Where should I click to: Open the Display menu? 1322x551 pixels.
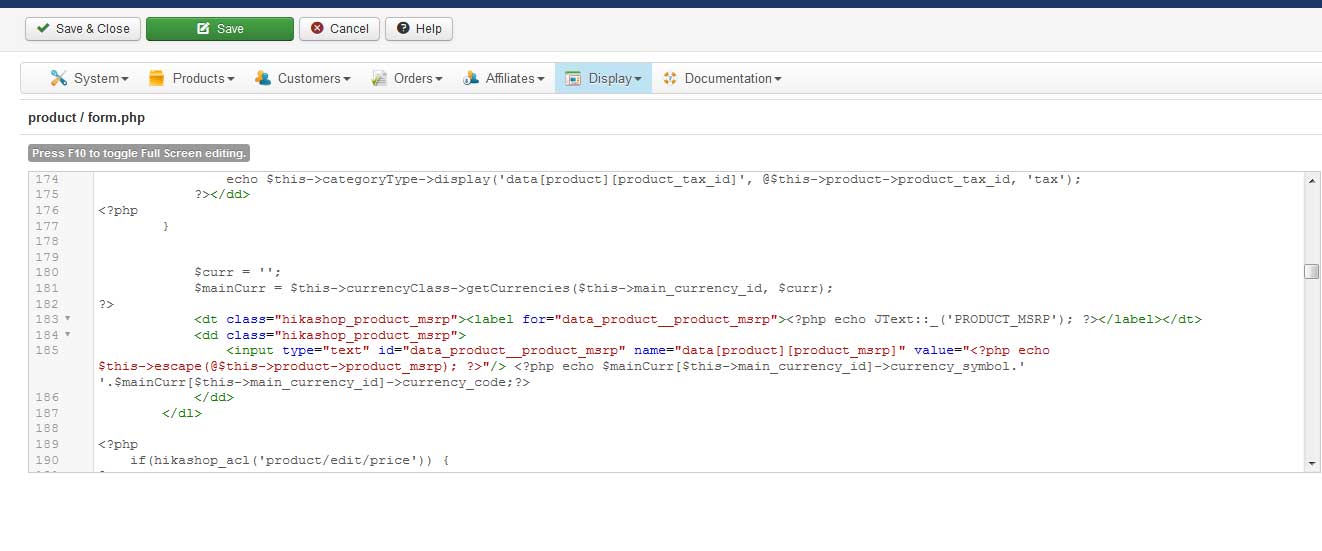pyautogui.click(x=603, y=78)
